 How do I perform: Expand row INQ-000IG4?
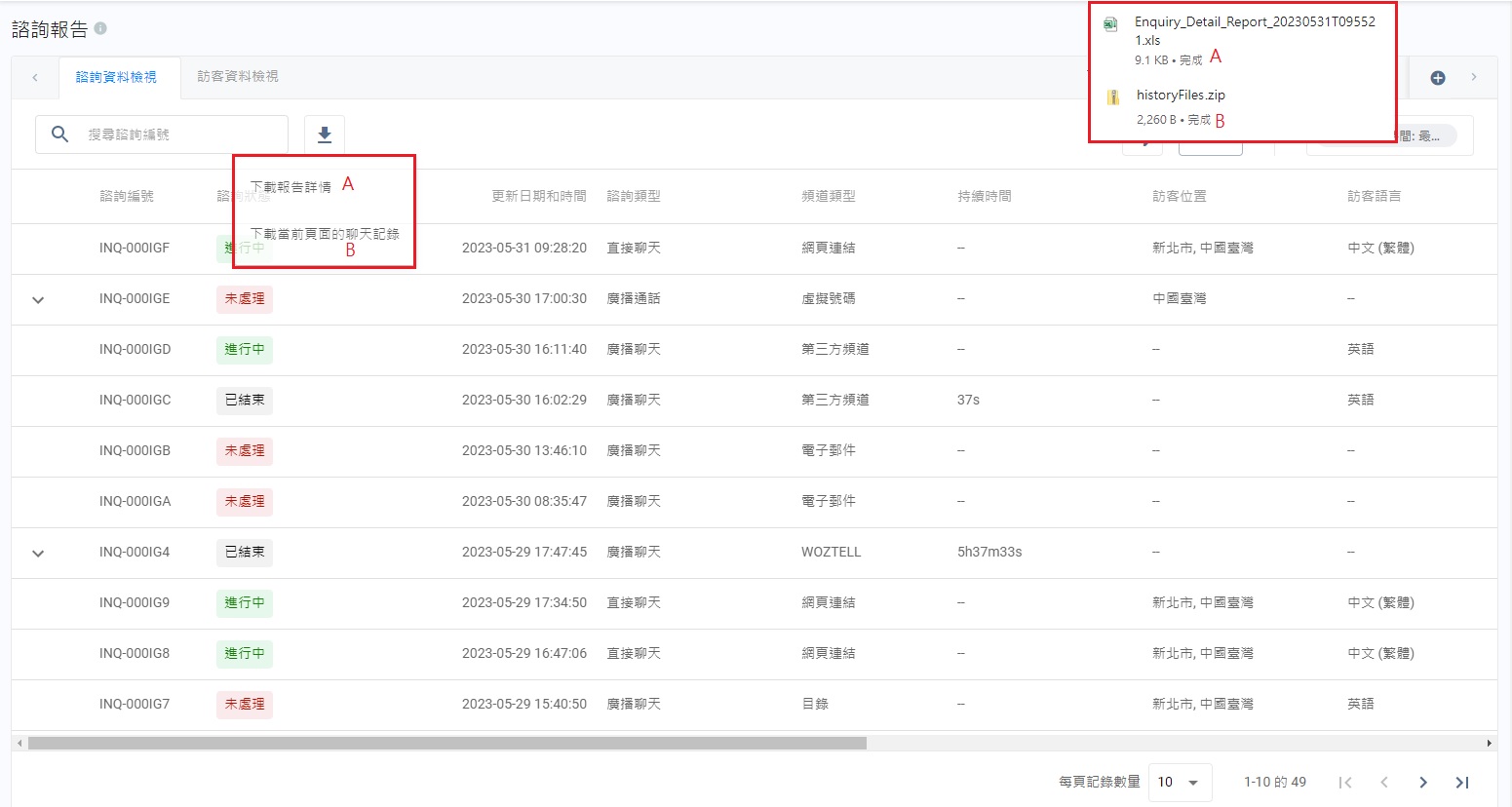pyautogui.click(x=38, y=553)
